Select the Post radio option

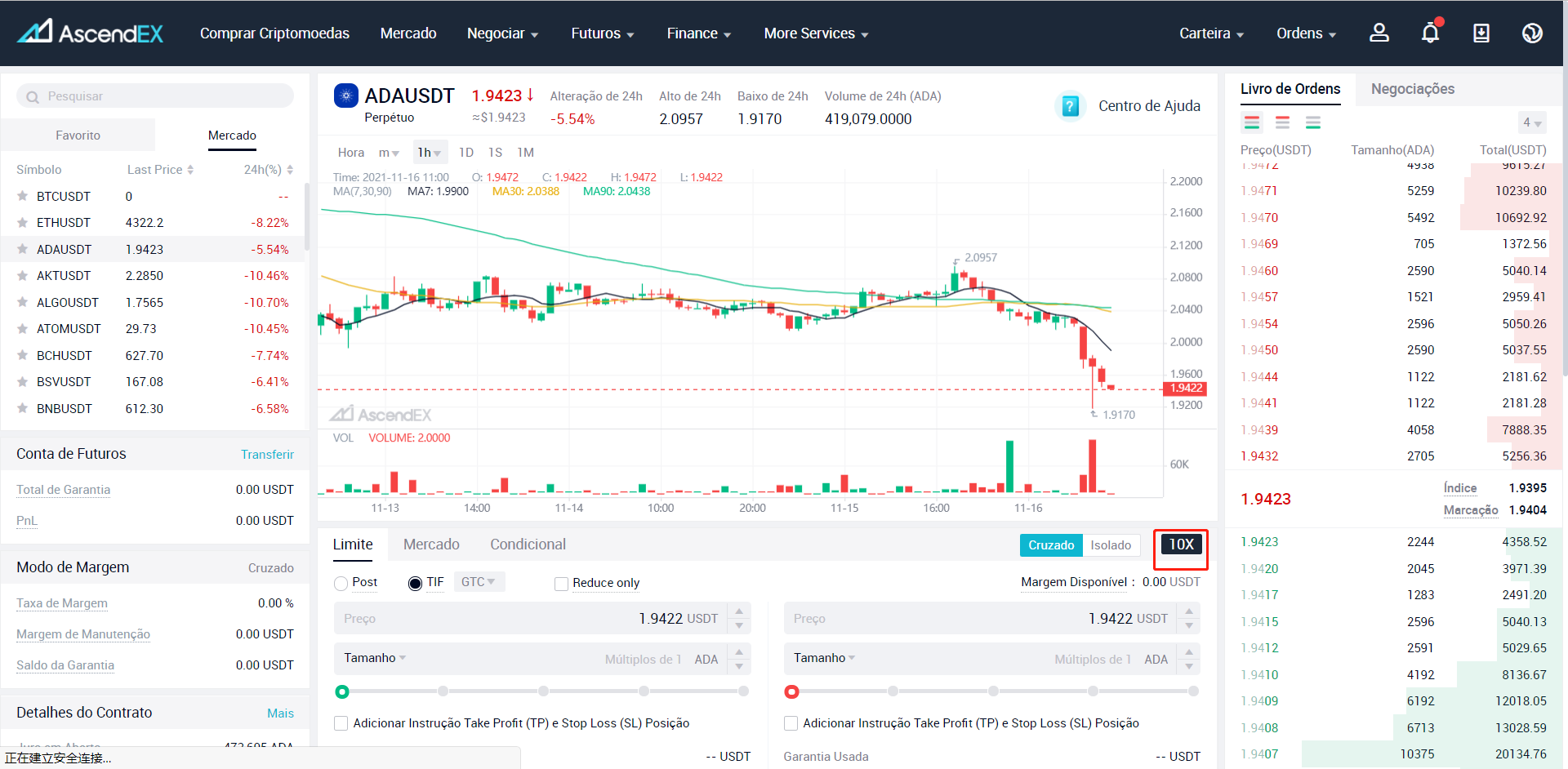pyautogui.click(x=341, y=583)
